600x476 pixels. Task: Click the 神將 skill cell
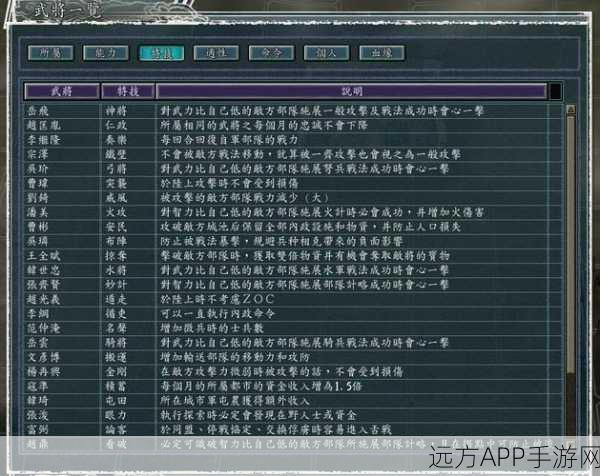116,111
